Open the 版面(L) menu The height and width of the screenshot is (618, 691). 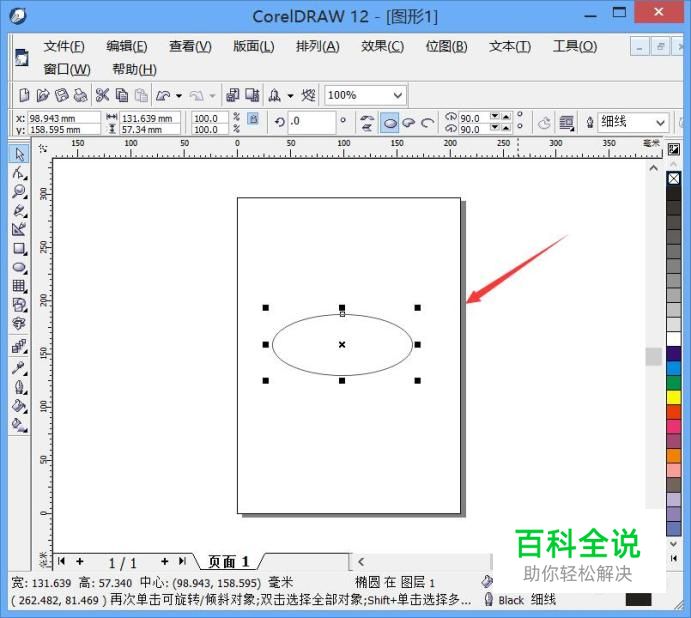(254, 46)
